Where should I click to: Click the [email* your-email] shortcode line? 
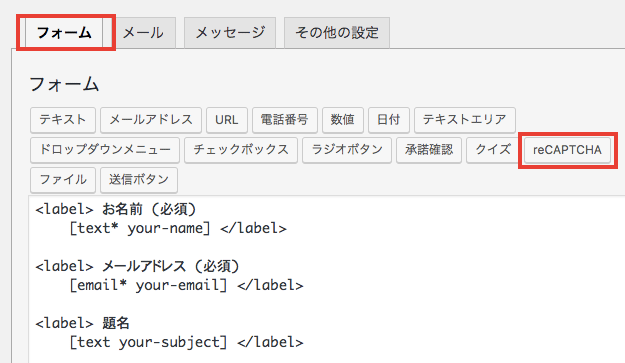tap(186, 285)
